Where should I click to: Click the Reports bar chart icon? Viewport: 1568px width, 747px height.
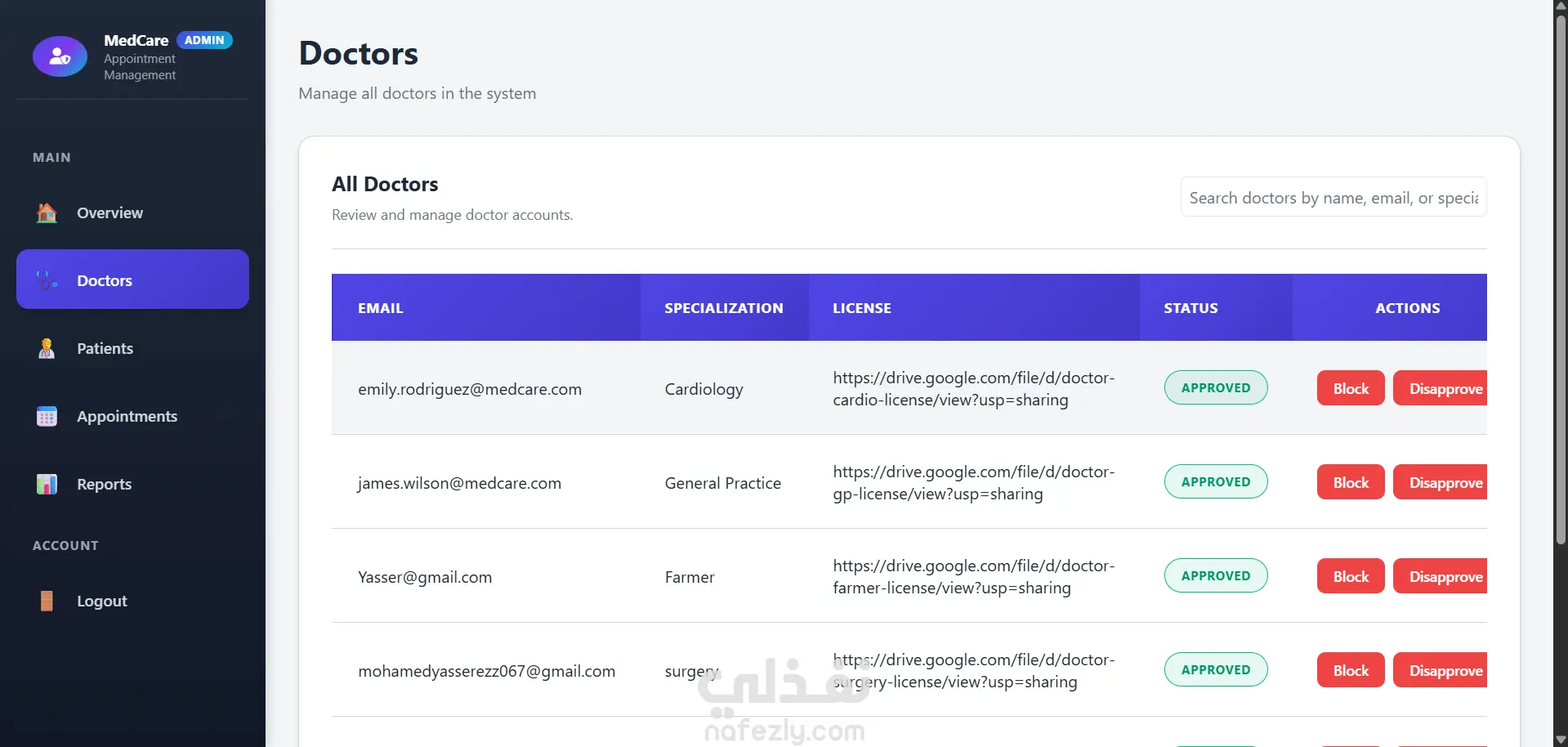pos(47,485)
